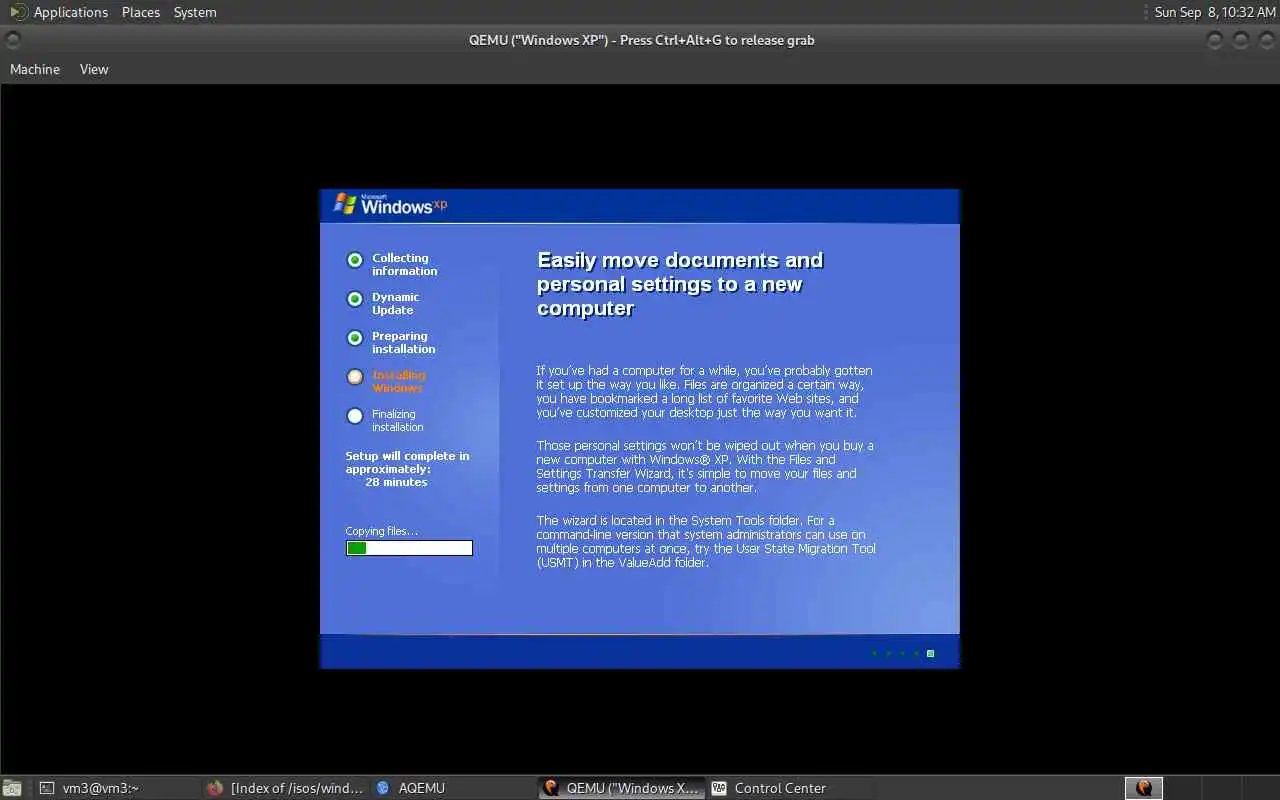Viewport: 1280px width, 800px height.
Task: Click the Copying files... status text
Action: click(x=382, y=531)
